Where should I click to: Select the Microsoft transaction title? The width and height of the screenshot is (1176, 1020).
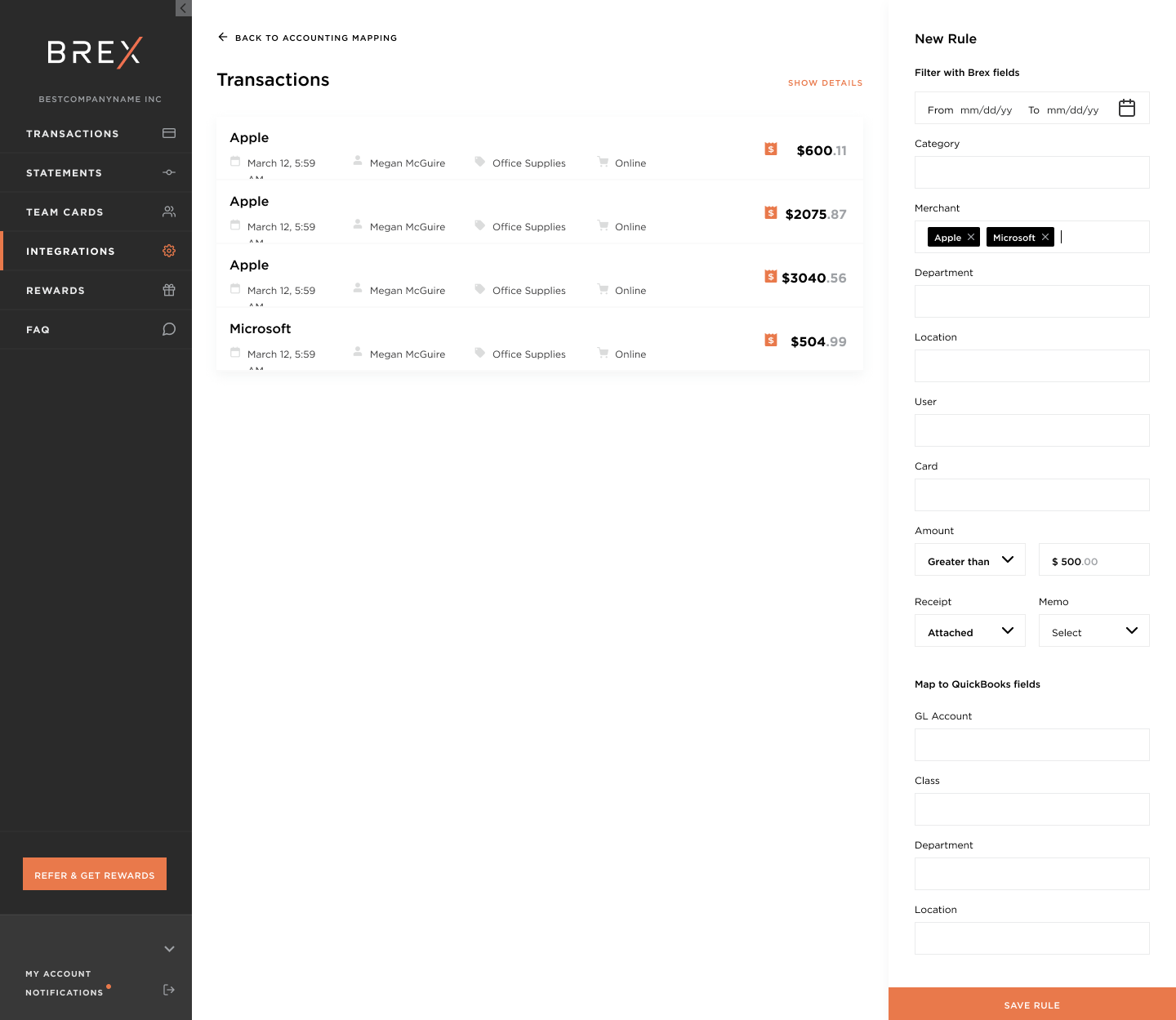pyautogui.click(x=260, y=328)
